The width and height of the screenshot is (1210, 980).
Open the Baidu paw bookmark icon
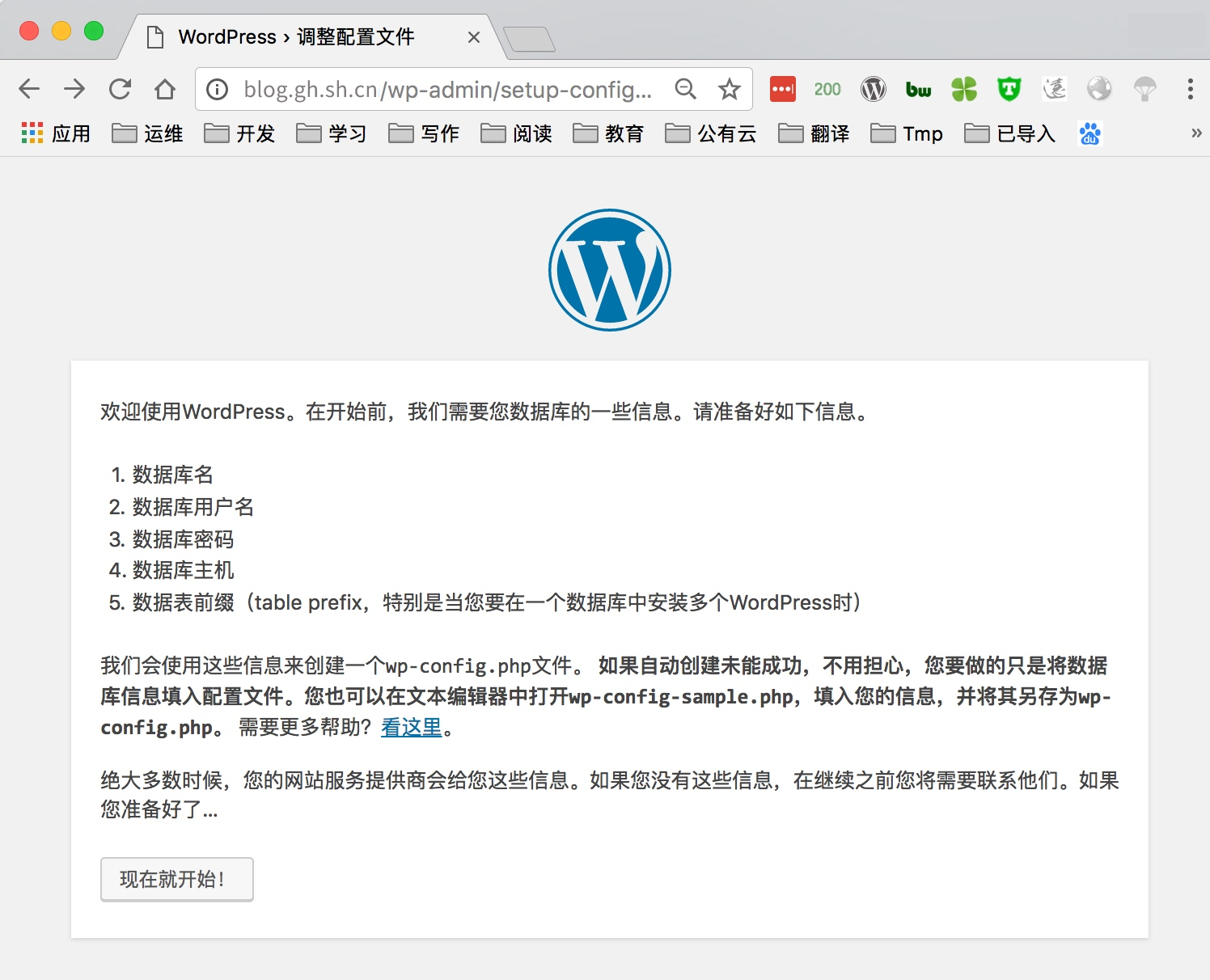tap(1089, 133)
